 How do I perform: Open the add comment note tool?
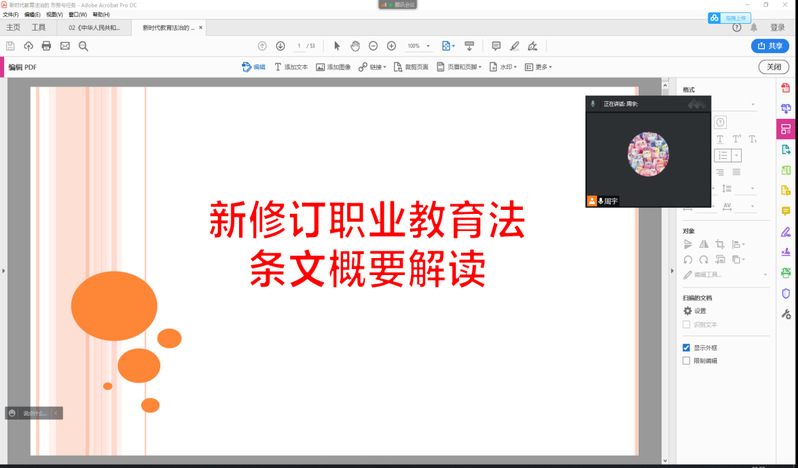point(496,46)
